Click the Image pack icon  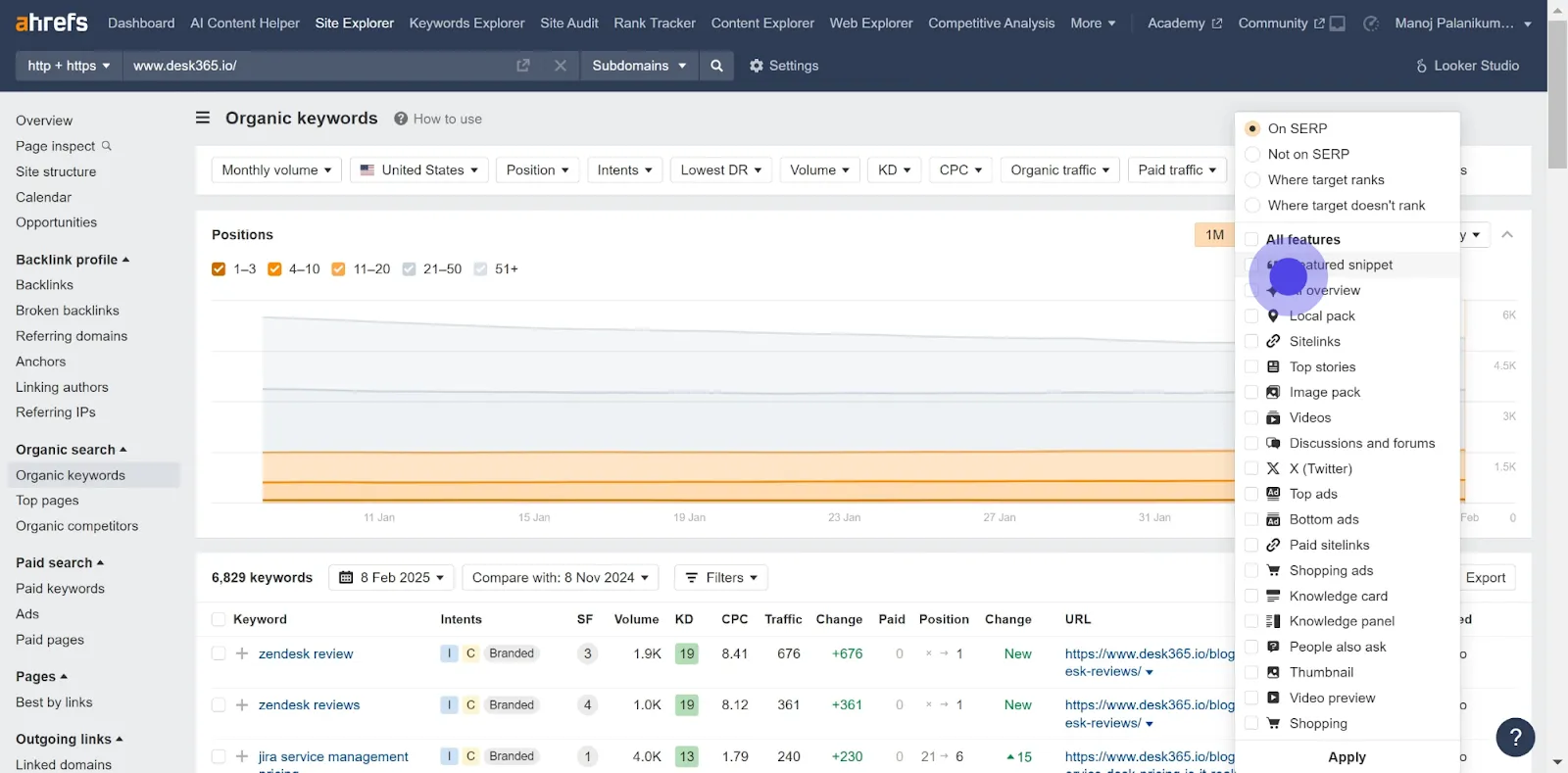pyautogui.click(x=1273, y=392)
